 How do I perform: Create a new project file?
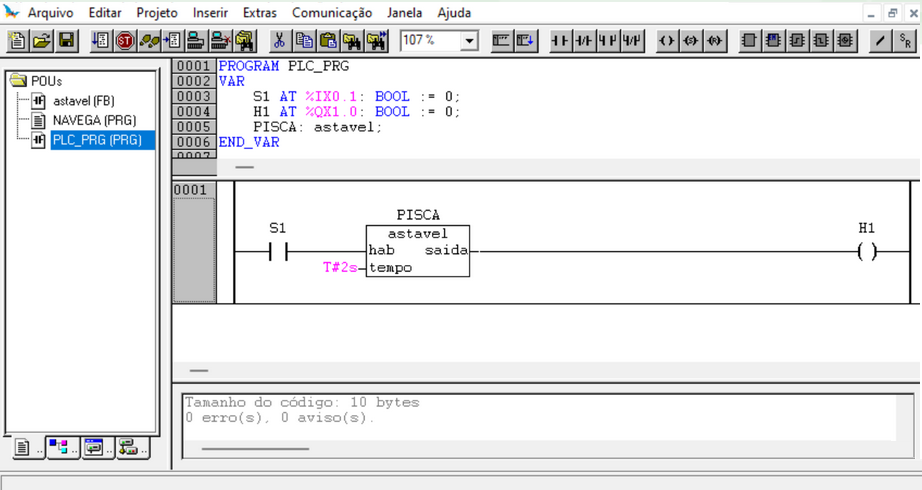click(18, 41)
